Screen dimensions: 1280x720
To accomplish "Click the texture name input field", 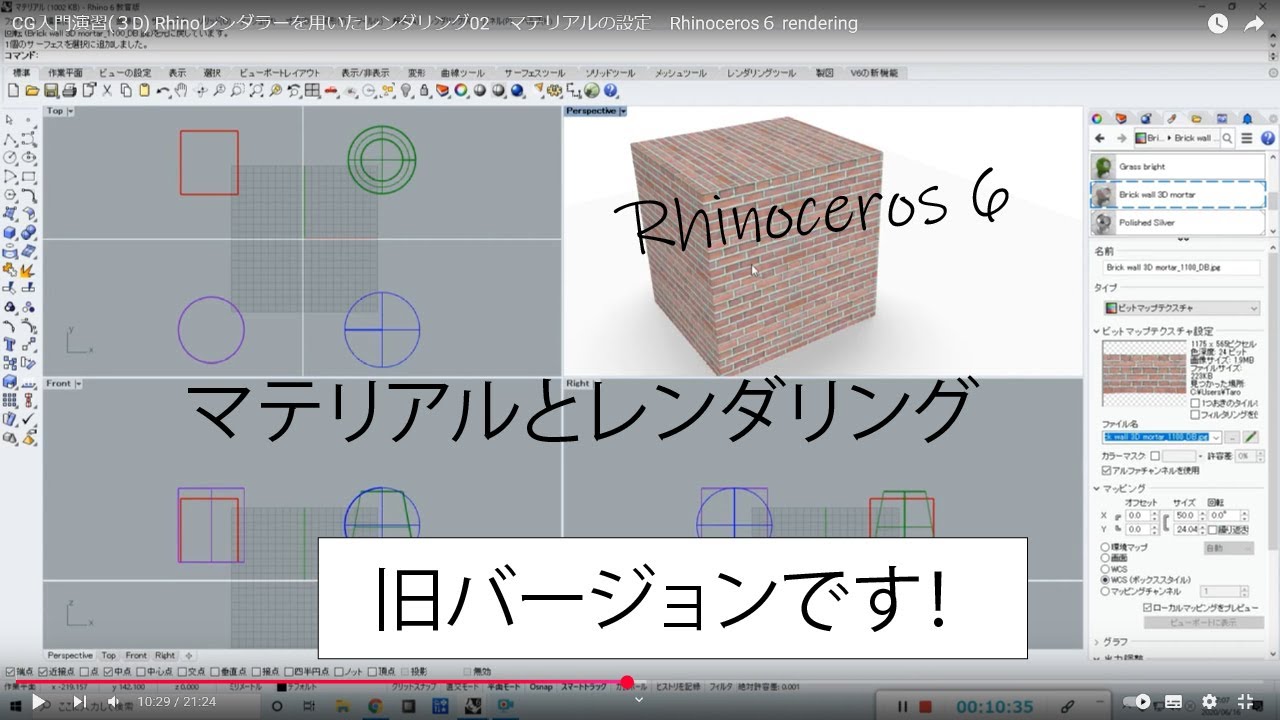I will pos(1180,268).
